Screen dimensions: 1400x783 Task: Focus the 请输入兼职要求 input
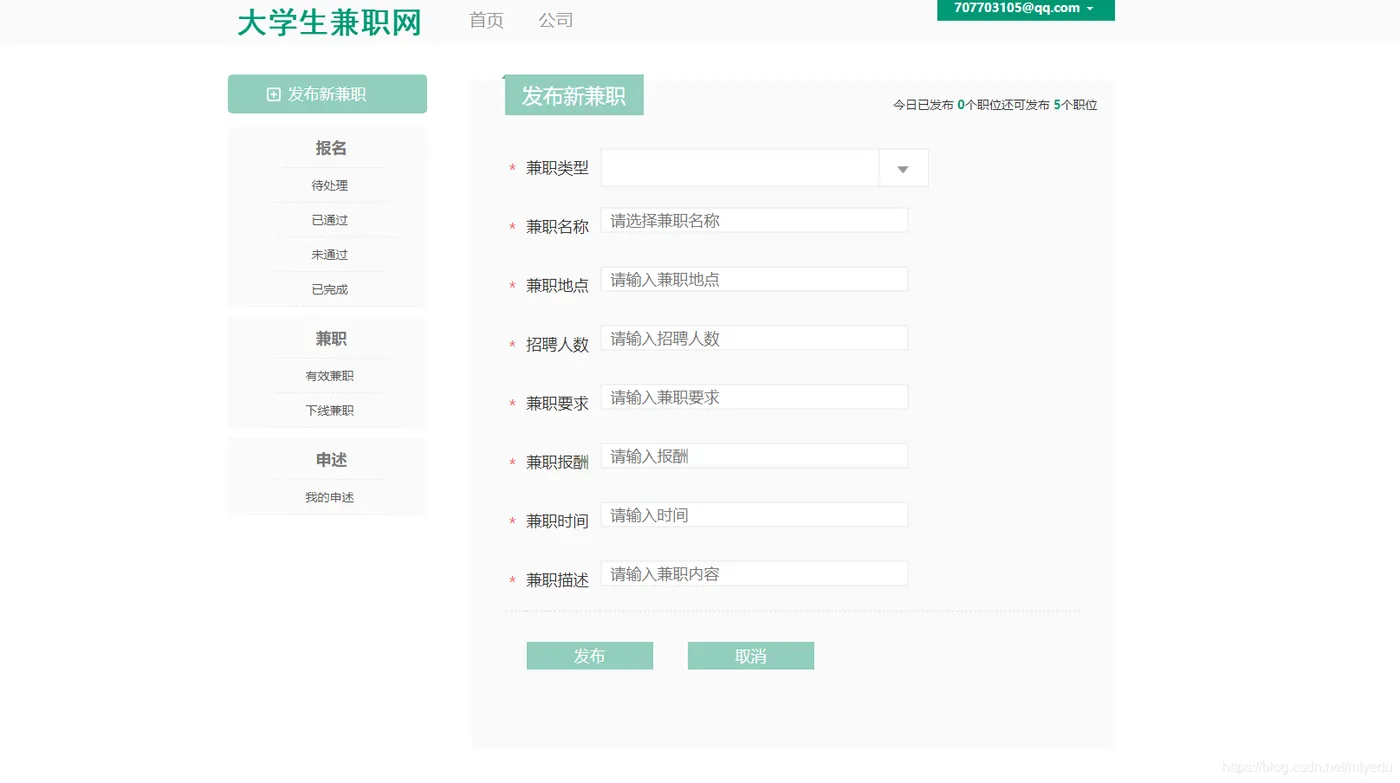754,397
